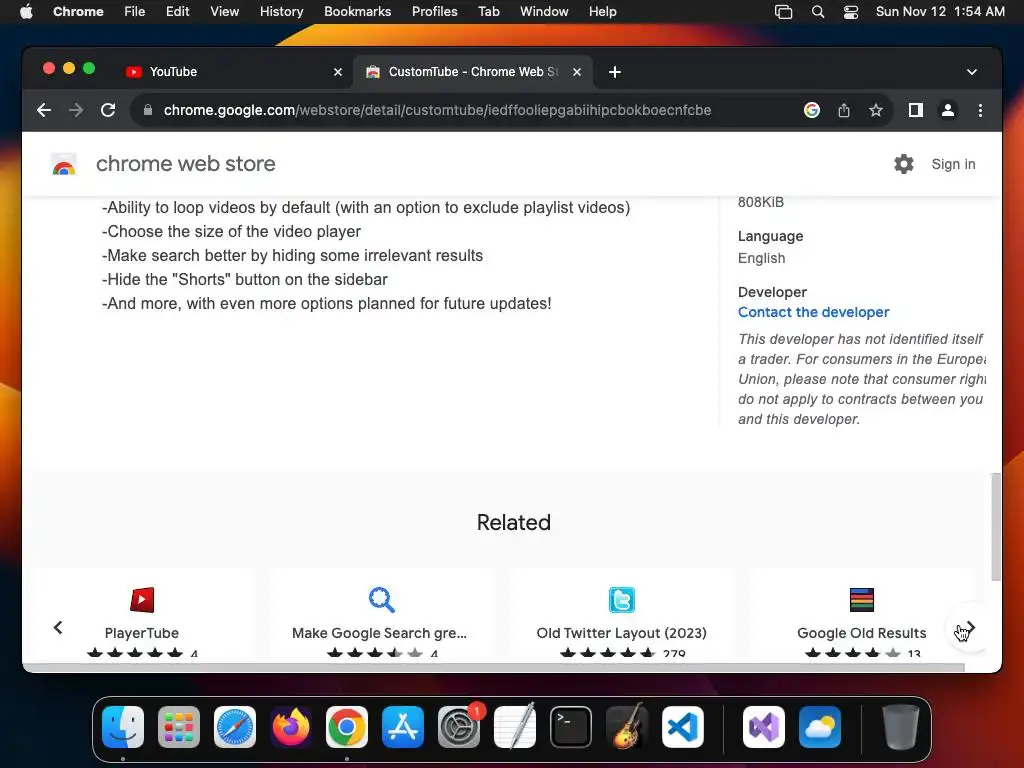The width and height of the screenshot is (1024, 768).
Task: Launch Firefox from the Dock
Action: coord(291,727)
